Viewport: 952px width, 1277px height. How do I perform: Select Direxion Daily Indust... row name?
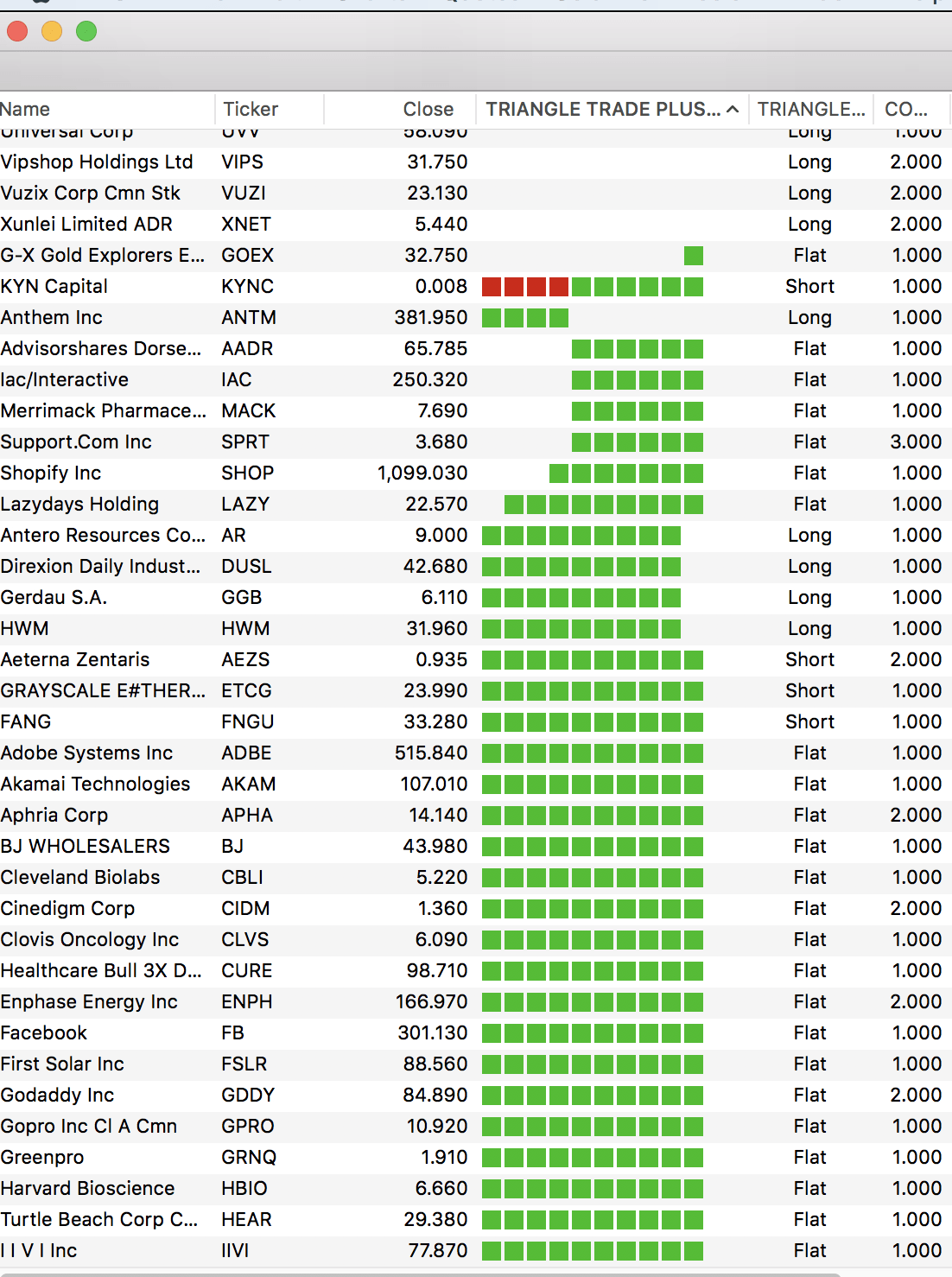(100, 567)
